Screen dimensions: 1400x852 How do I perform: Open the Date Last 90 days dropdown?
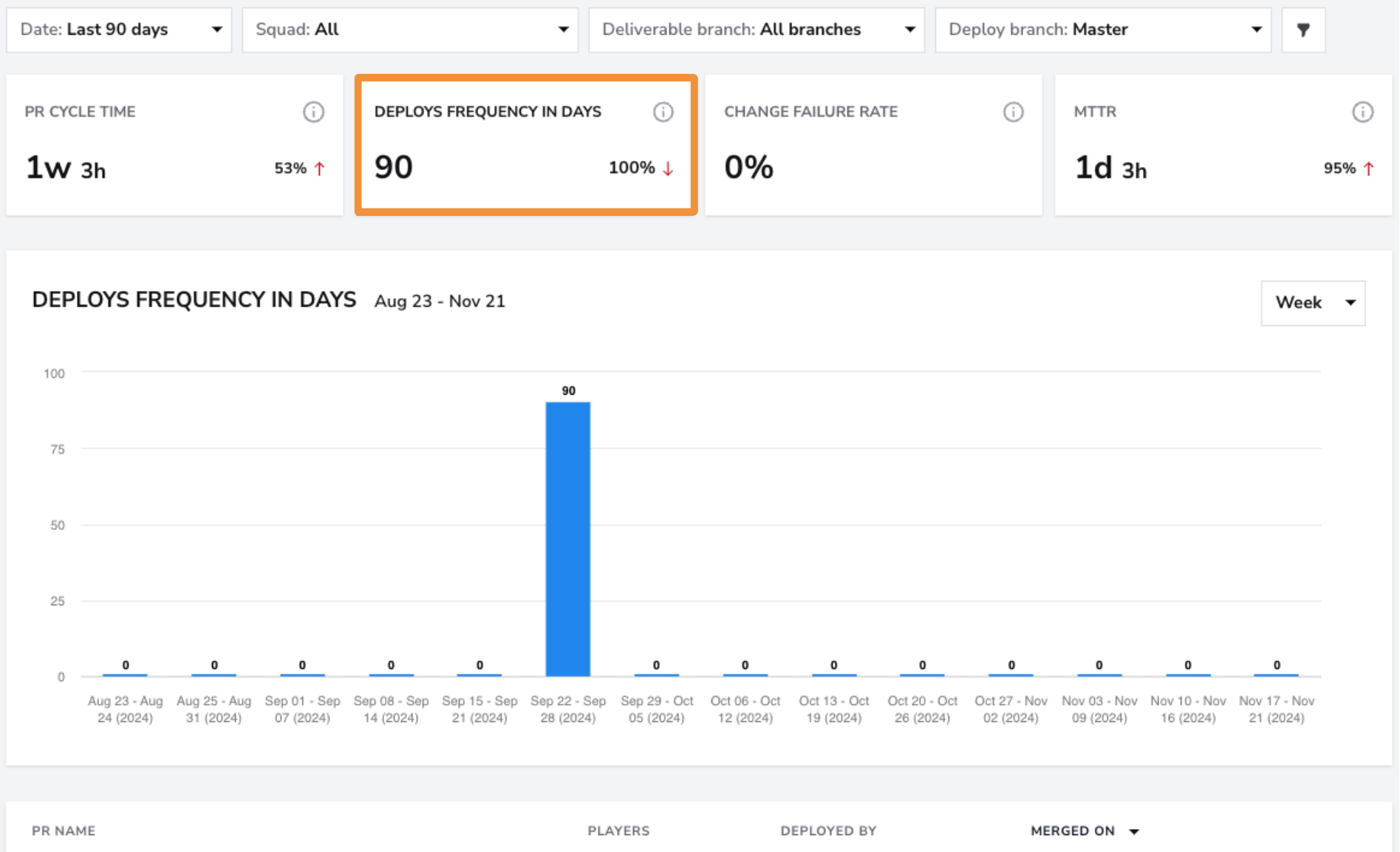pos(119,30)
